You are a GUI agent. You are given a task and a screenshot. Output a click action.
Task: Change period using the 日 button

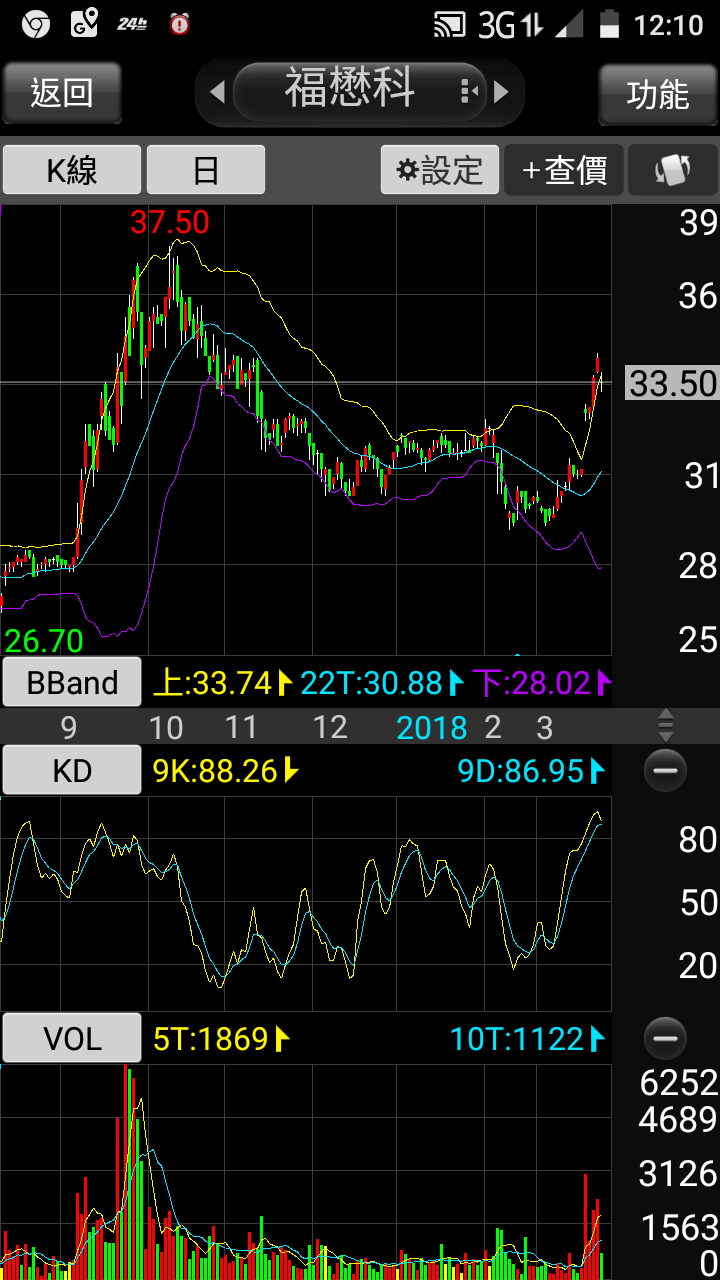pos(206,170)
